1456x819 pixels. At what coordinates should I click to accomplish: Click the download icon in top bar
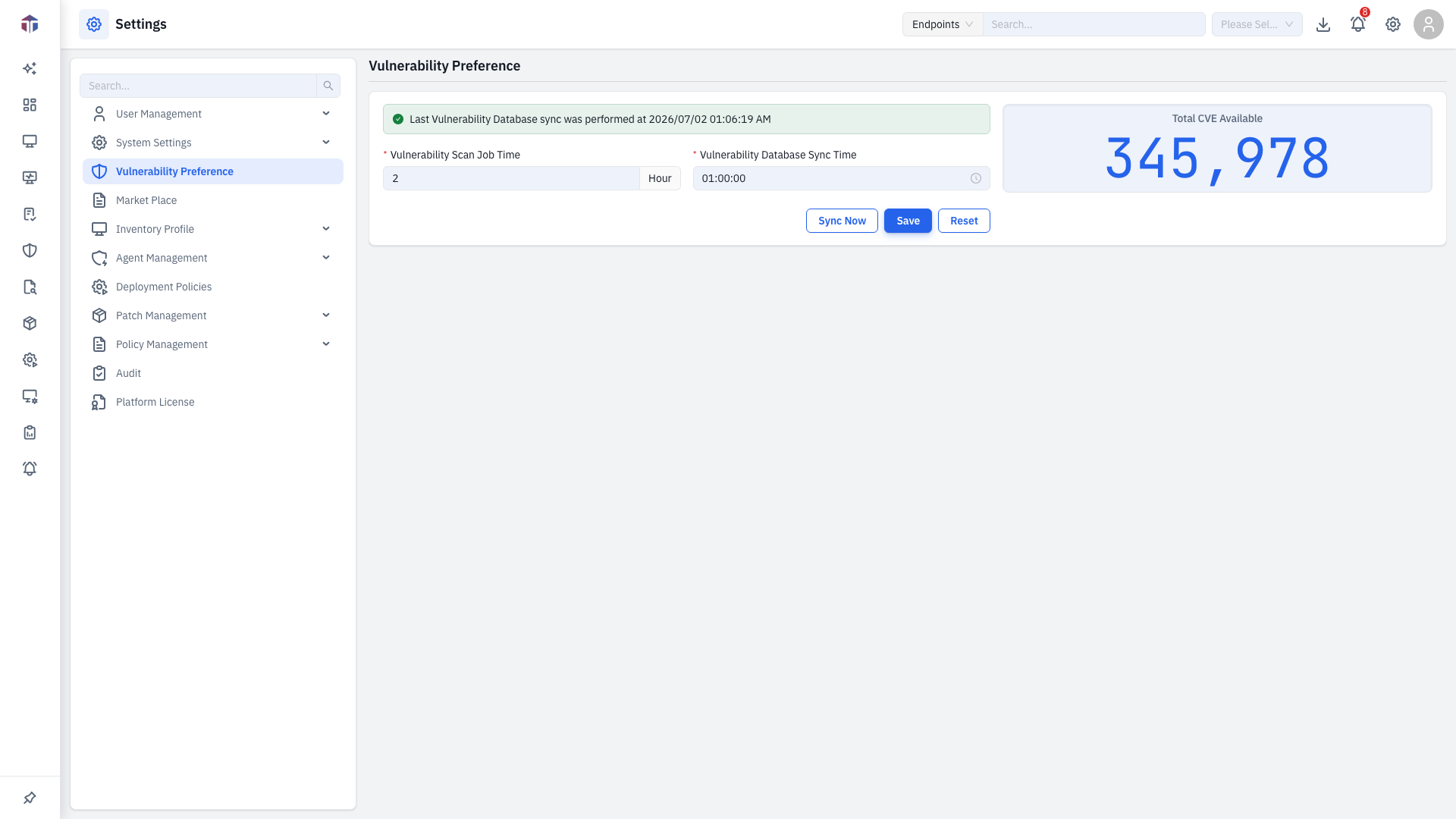pos(1323,24)
